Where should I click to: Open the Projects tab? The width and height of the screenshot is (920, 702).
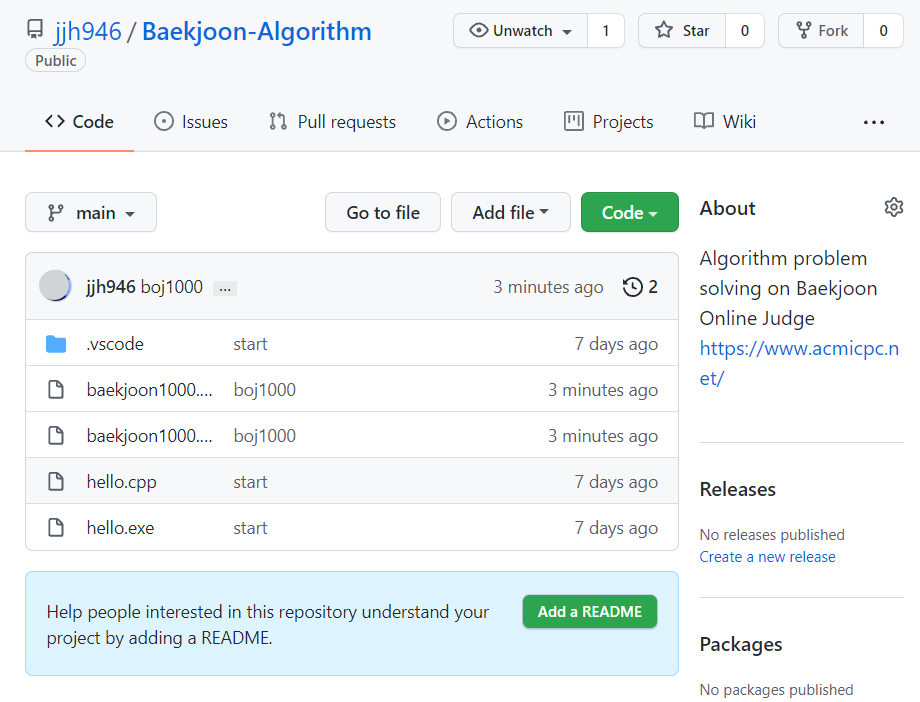coord(608,122)
